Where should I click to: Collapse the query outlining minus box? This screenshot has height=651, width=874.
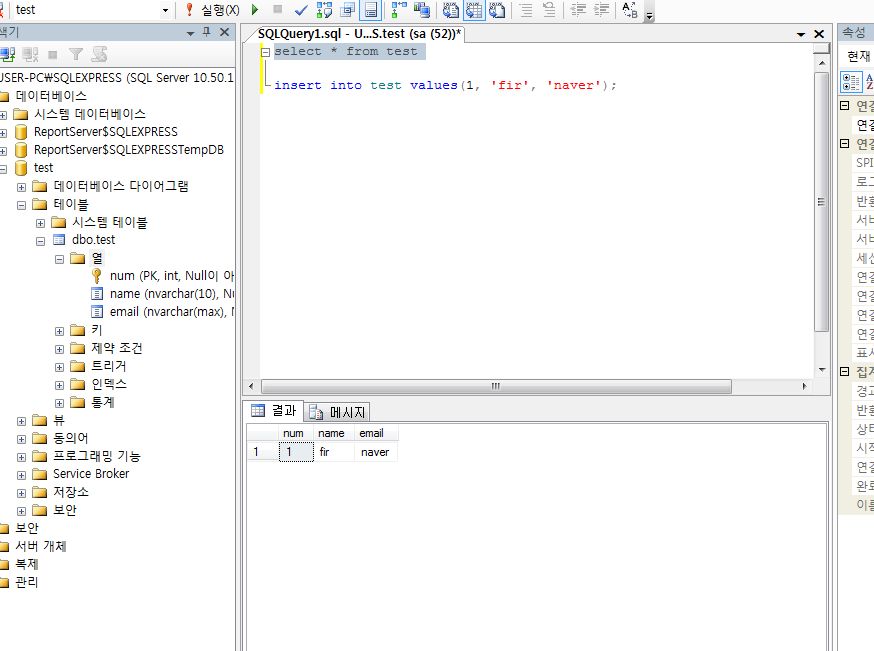(265, 52)
